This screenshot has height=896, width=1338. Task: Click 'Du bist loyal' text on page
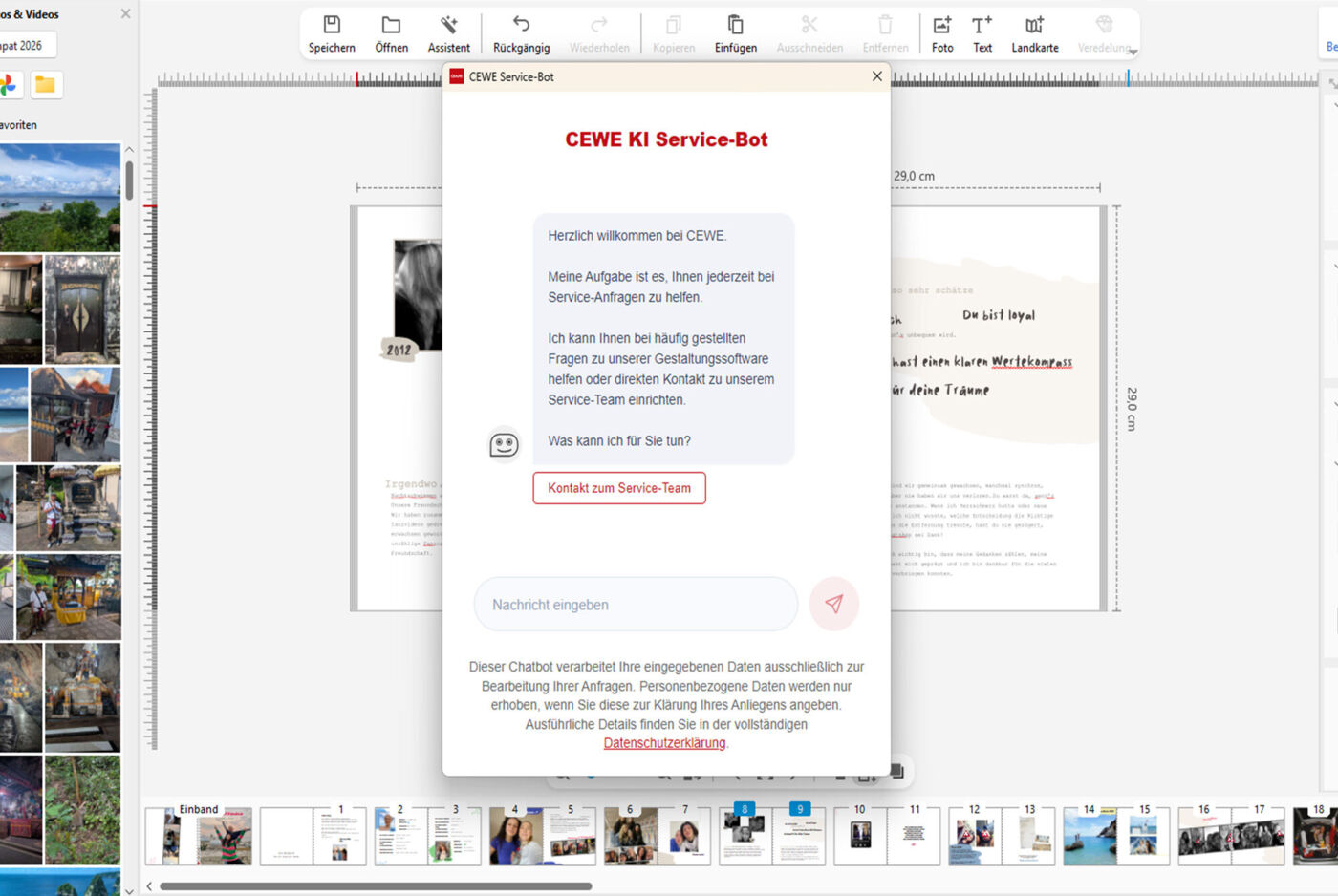(998, 315)
